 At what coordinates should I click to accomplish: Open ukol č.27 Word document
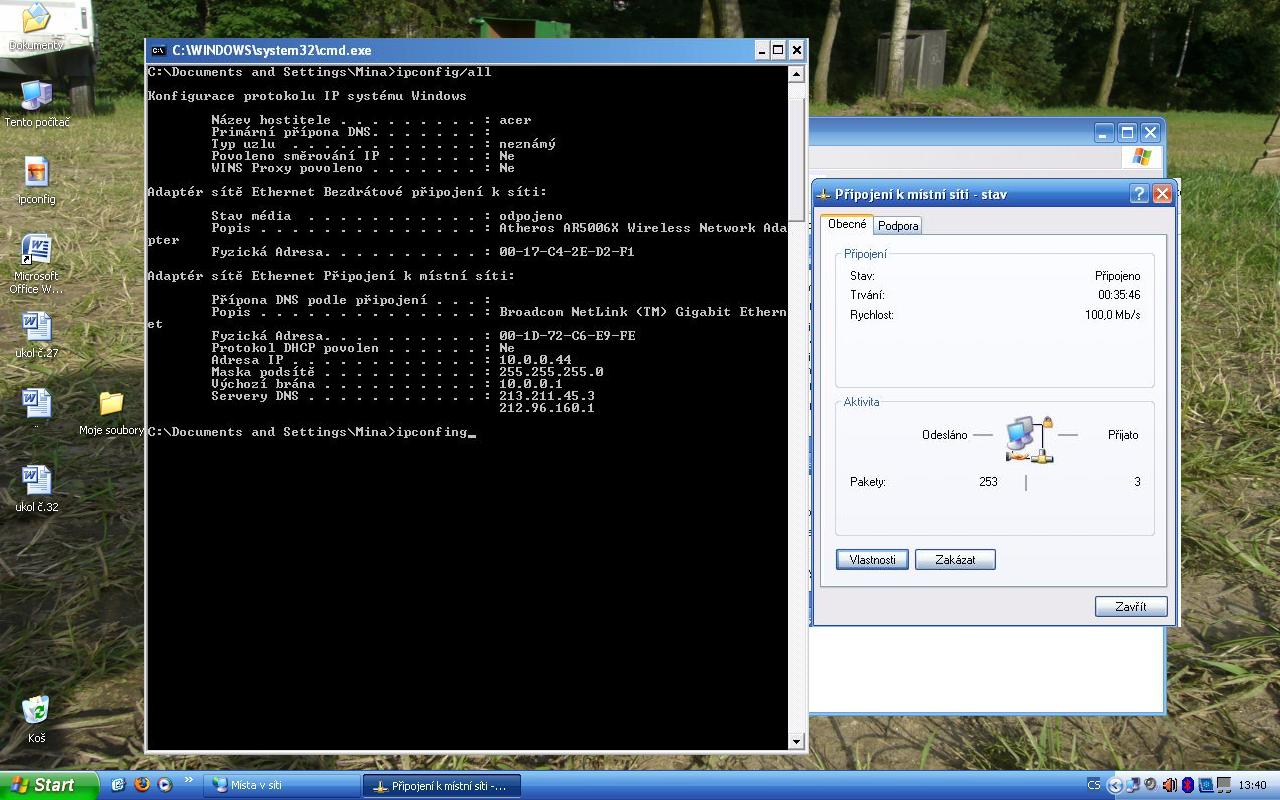point(36,328)
